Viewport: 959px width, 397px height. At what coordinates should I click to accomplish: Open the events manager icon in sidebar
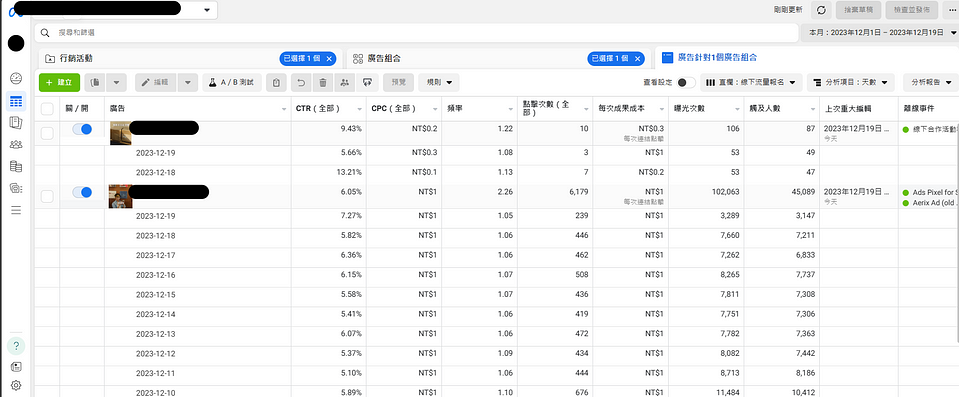pos(16,188)
